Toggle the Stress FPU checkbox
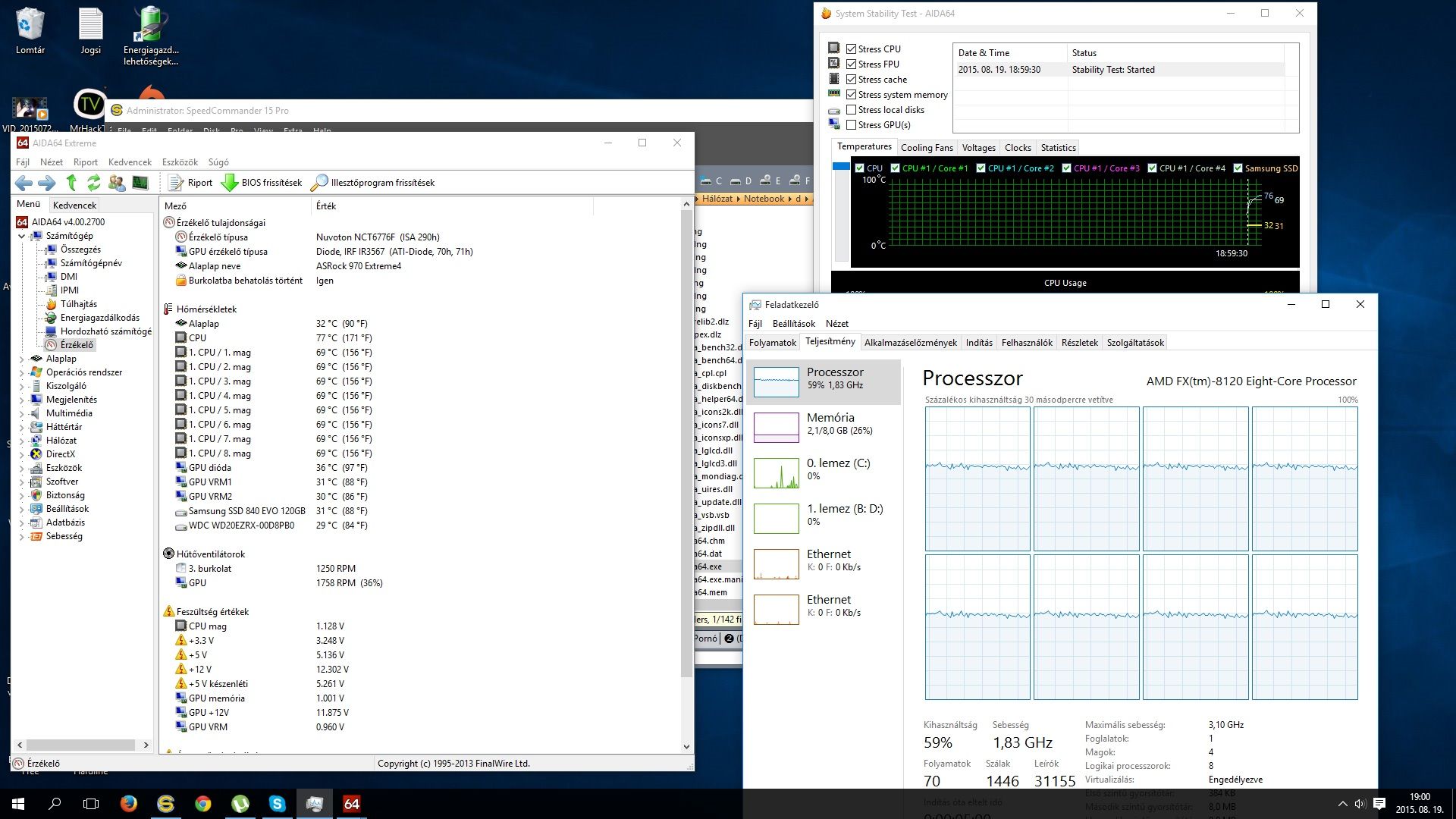The width and height of the screenshot is (1456, 819). coord(851,64)
